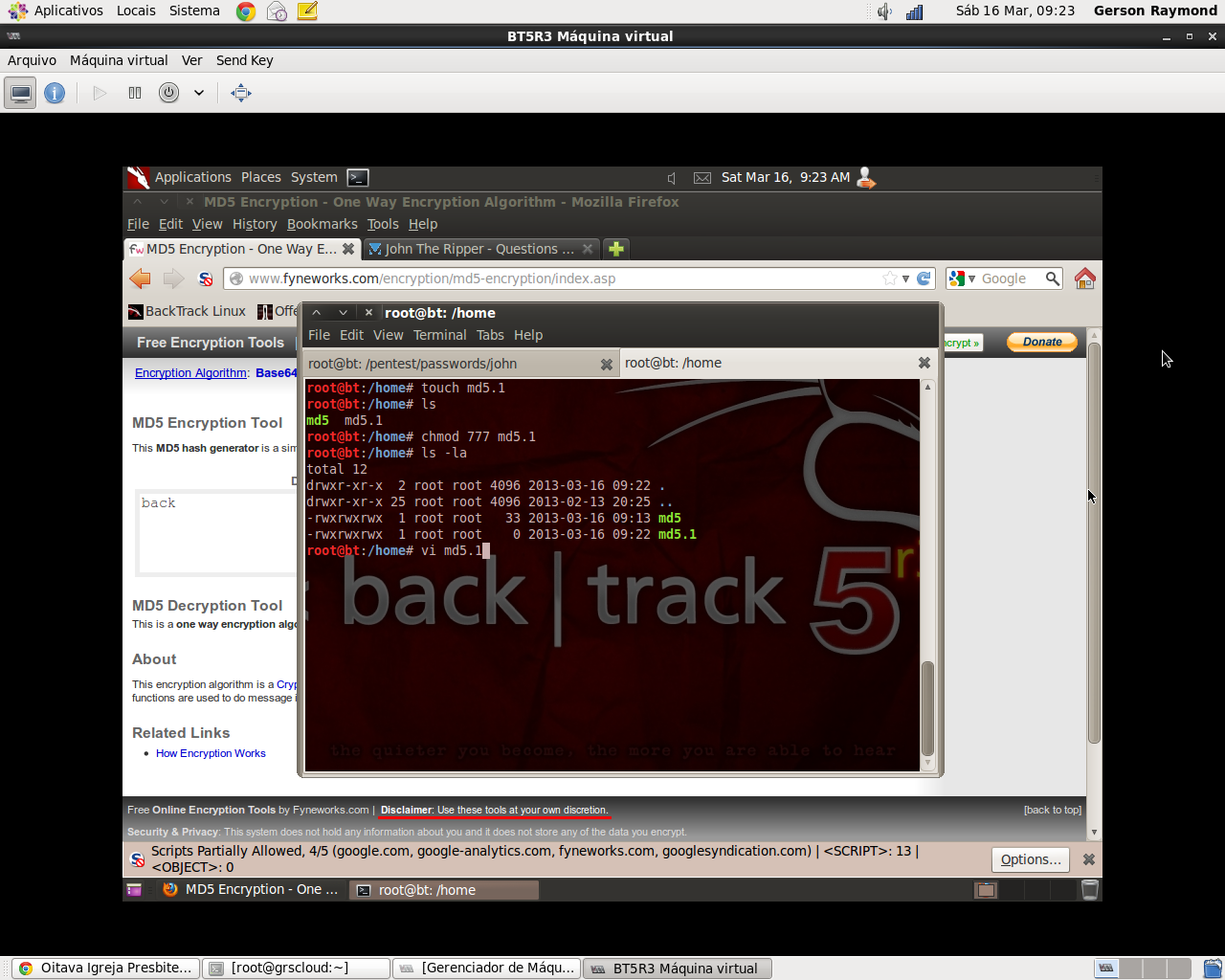
Task: Click the search magnifier icon
Action: [1053, 278]
